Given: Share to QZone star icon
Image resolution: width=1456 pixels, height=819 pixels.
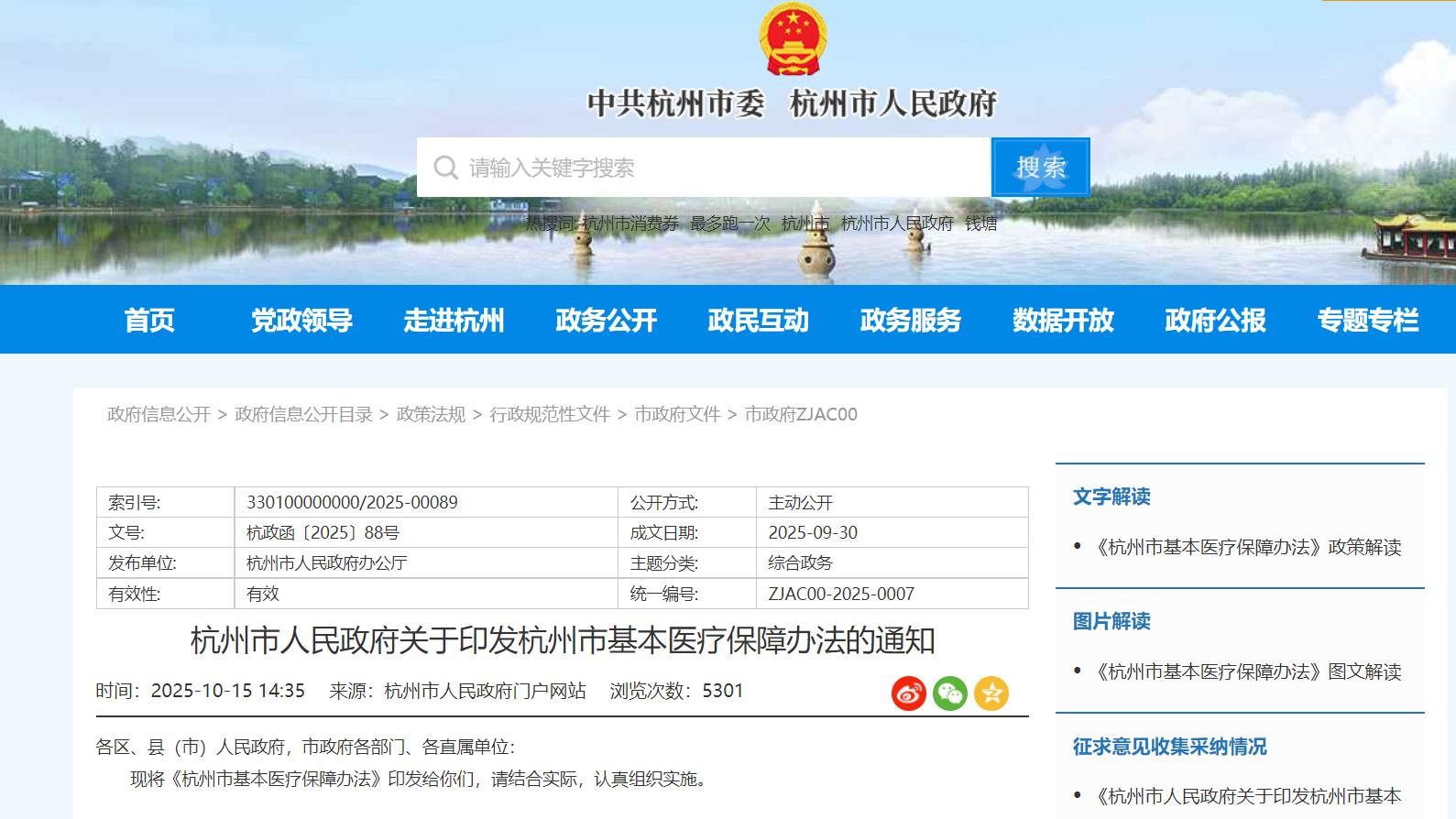Looking at the screenshot, I should pyautogui.click(x=991, y=693).
